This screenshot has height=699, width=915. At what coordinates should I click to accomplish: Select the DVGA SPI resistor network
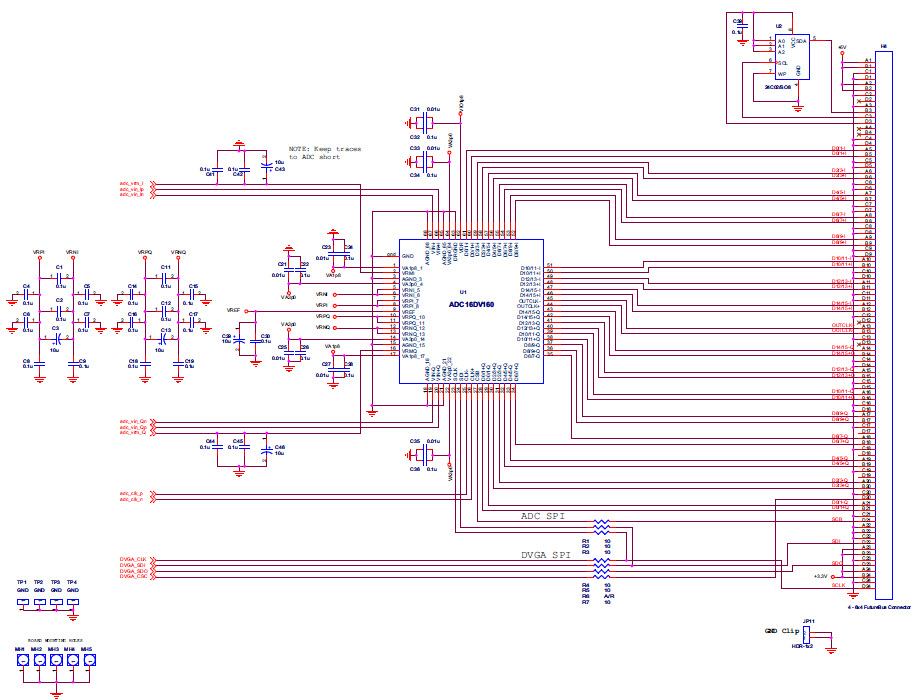tap(601, 567)
